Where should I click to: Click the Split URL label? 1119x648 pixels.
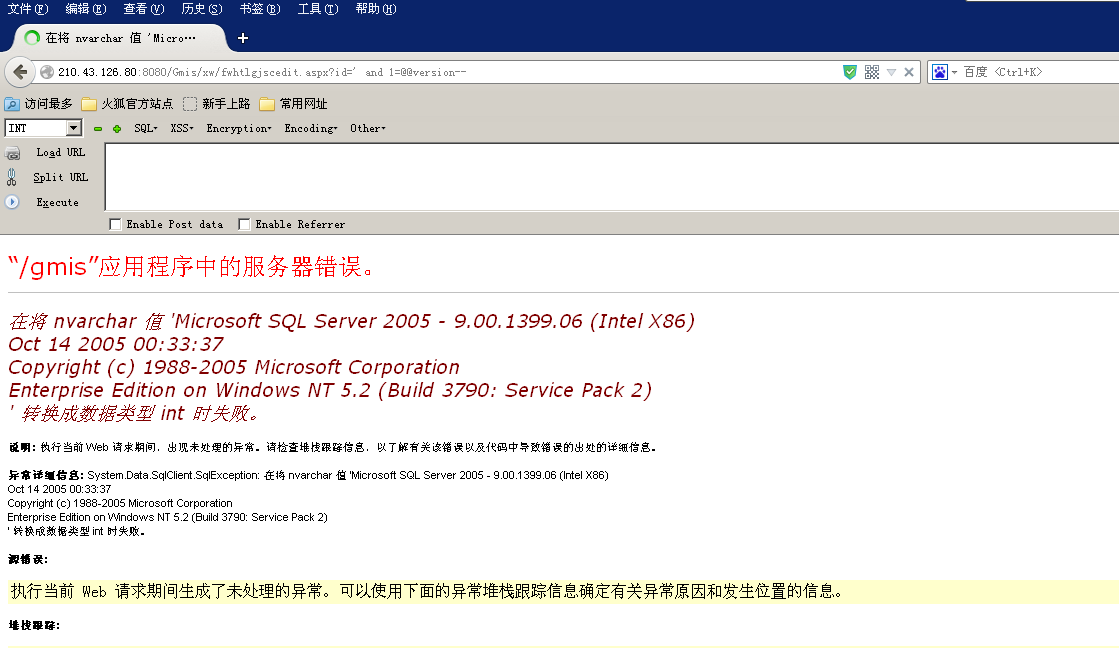(x=61, y=177)
